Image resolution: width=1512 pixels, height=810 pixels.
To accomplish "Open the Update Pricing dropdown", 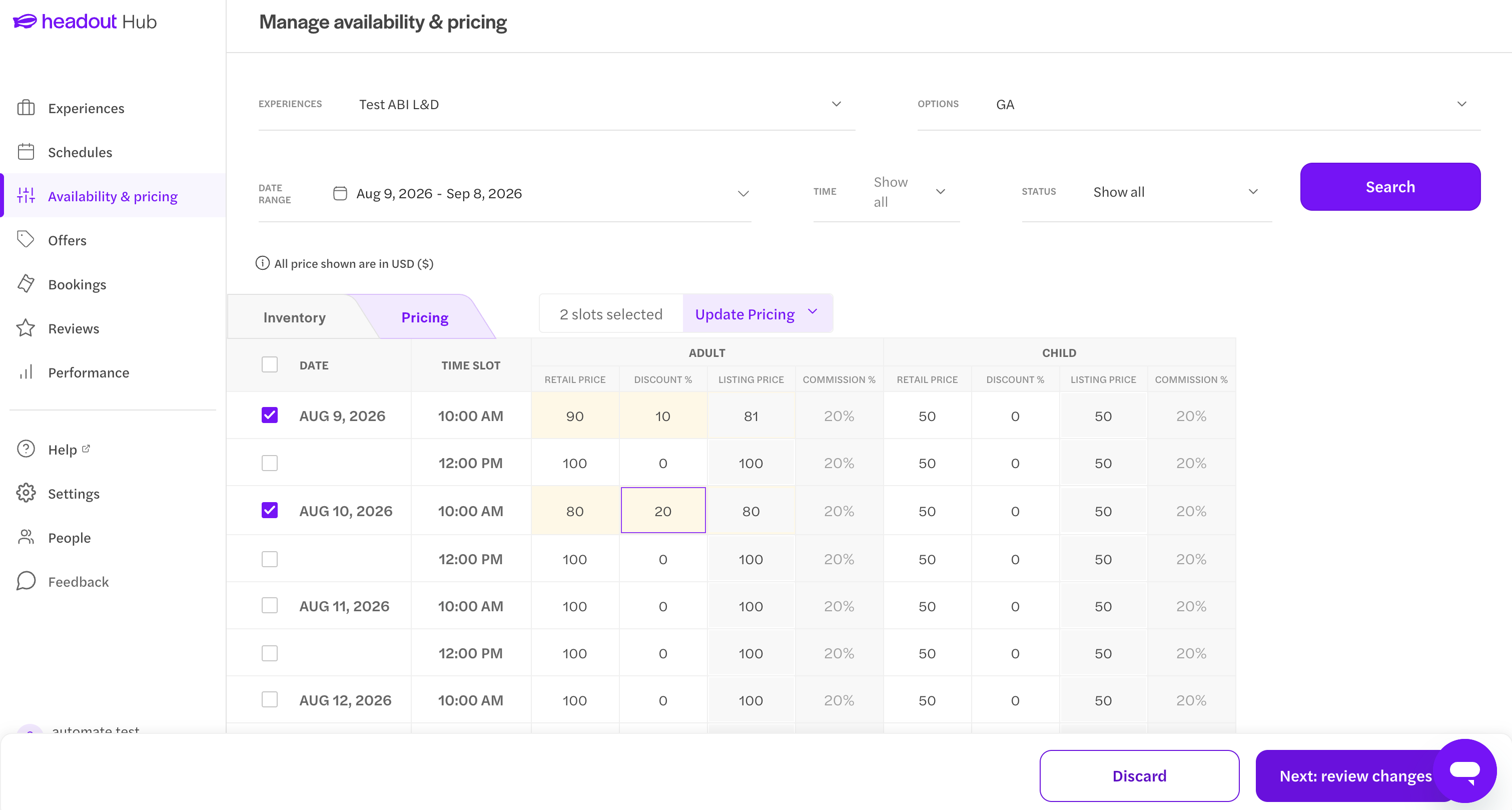I will 757,314.
